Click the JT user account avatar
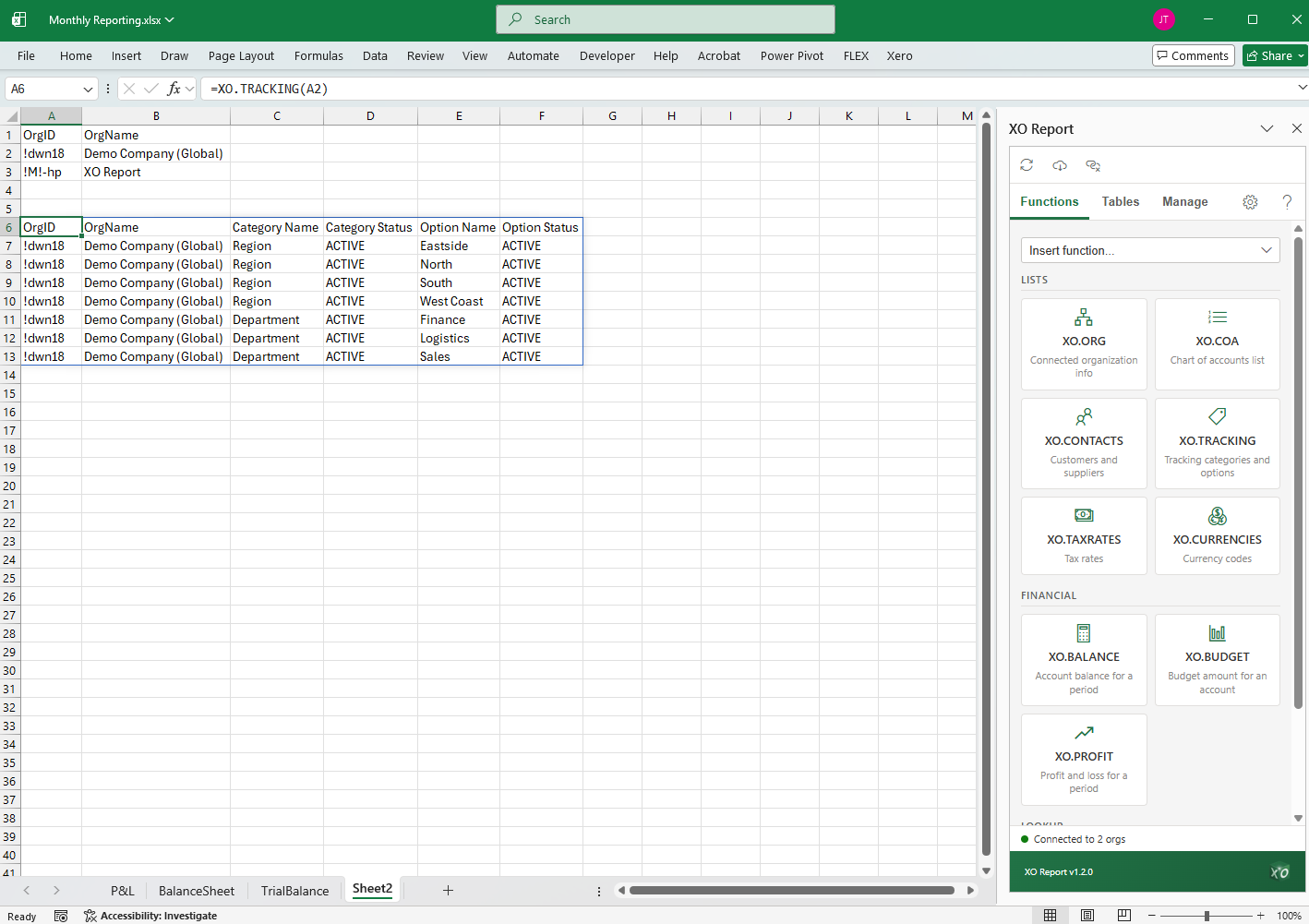The width and height of the screenshot is (1309, 924). click(1164, 19)
